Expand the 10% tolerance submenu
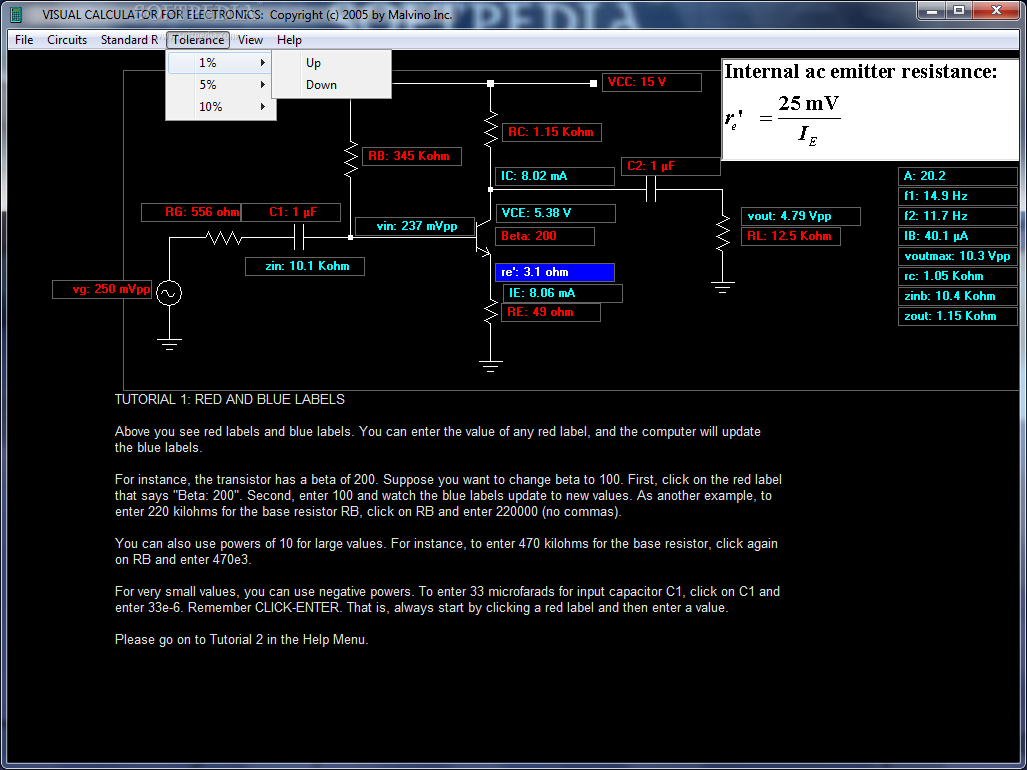 pos(220,107)
